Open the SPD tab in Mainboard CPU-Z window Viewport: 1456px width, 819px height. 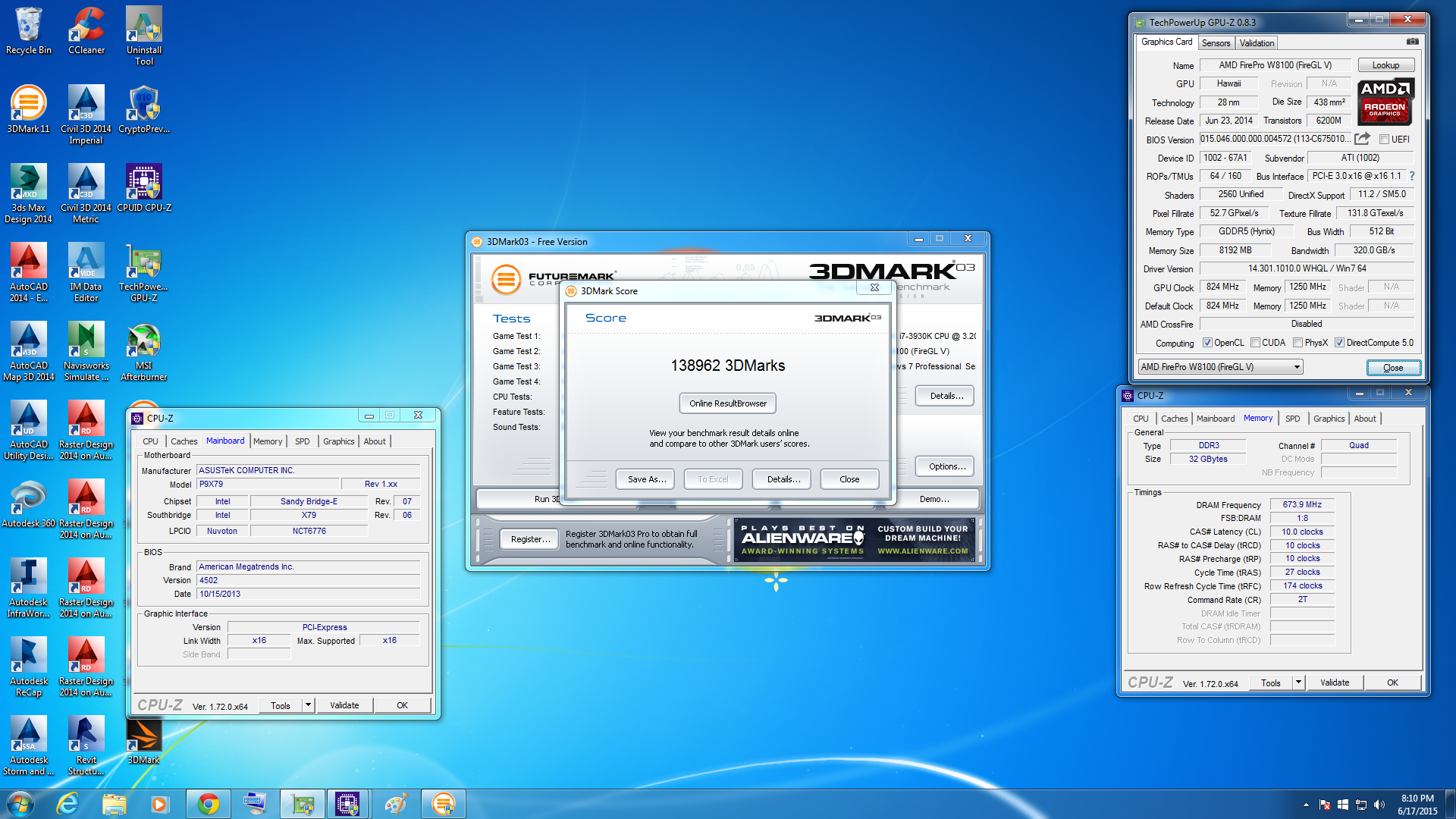pos(302,441)
